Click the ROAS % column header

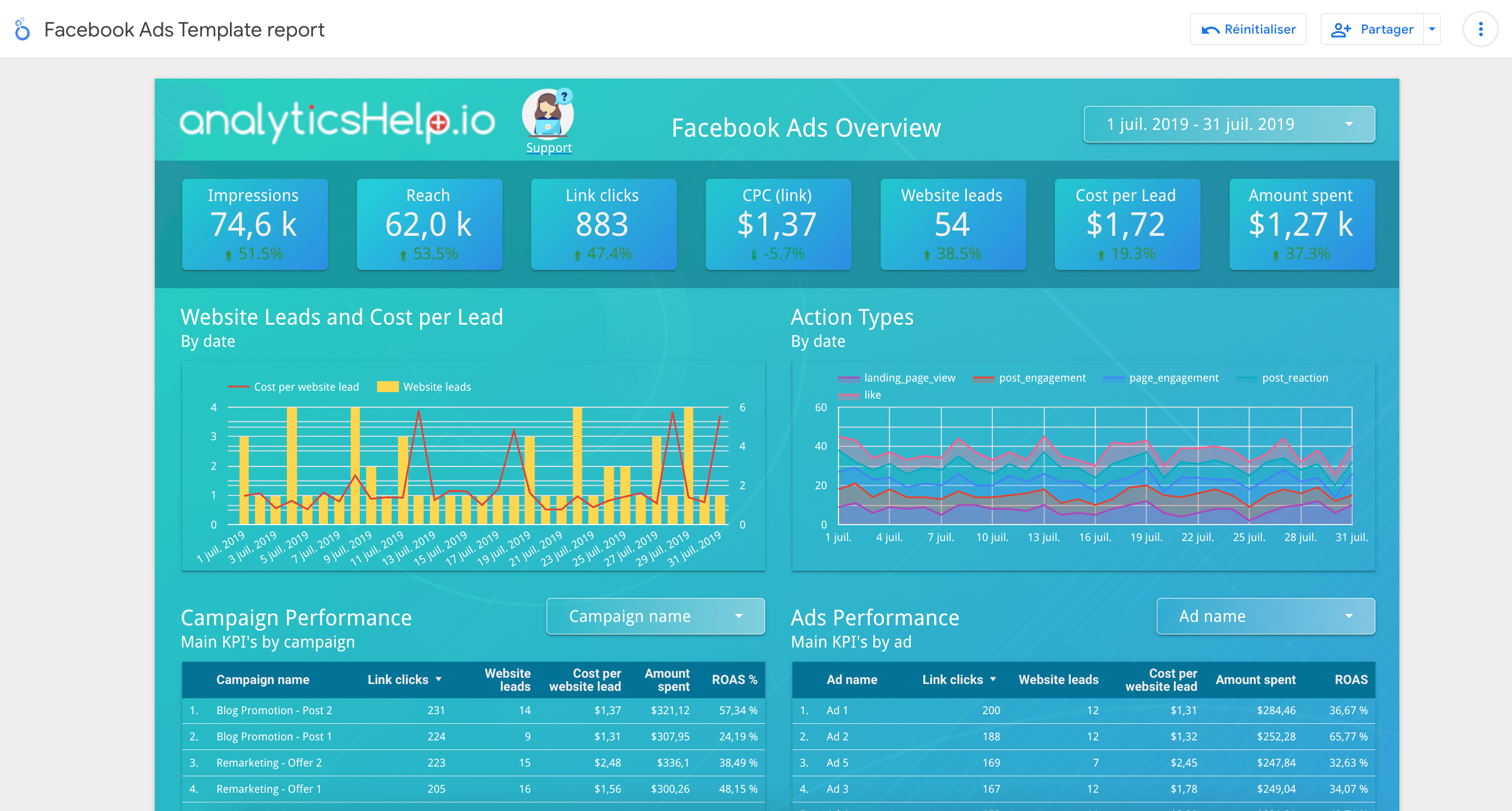tap(734, 679)
